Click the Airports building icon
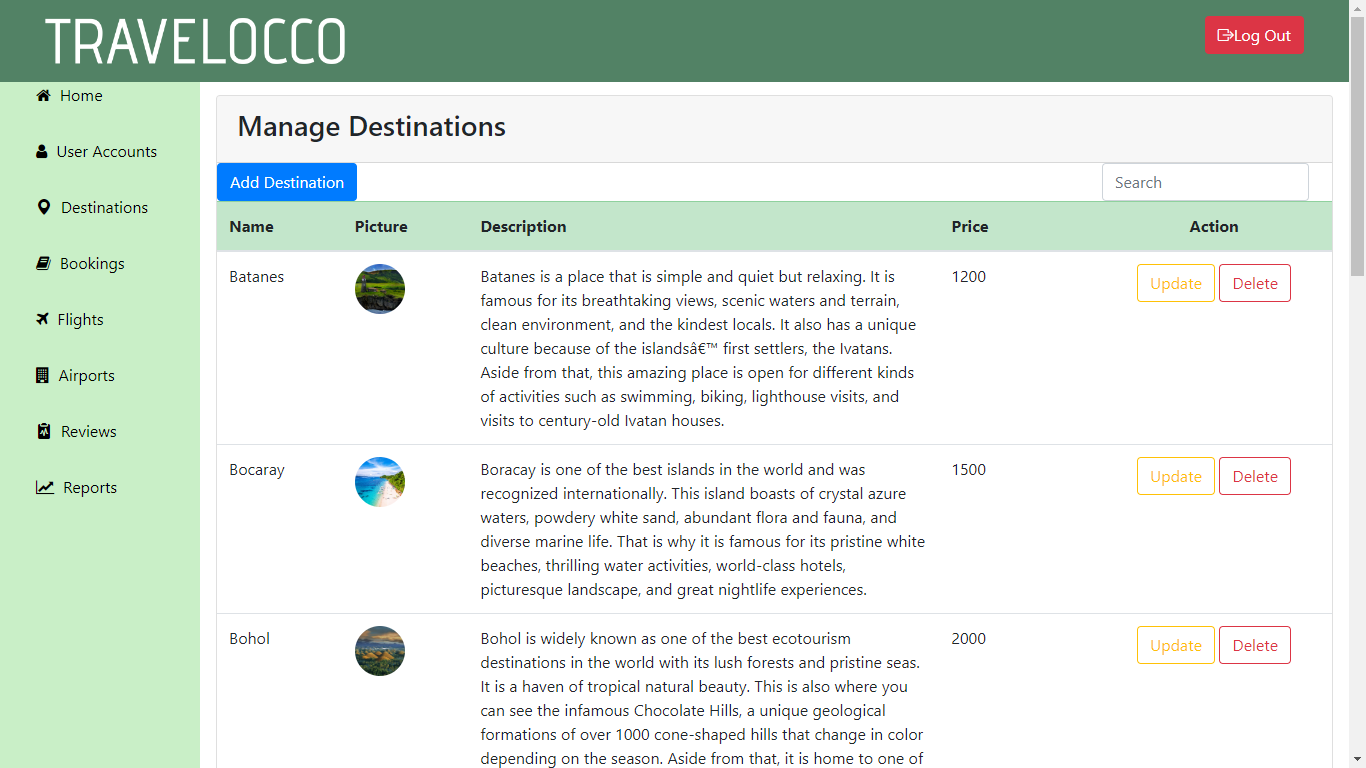The image size is (1366, 768). pyautogui.click(x=42, y=376)
